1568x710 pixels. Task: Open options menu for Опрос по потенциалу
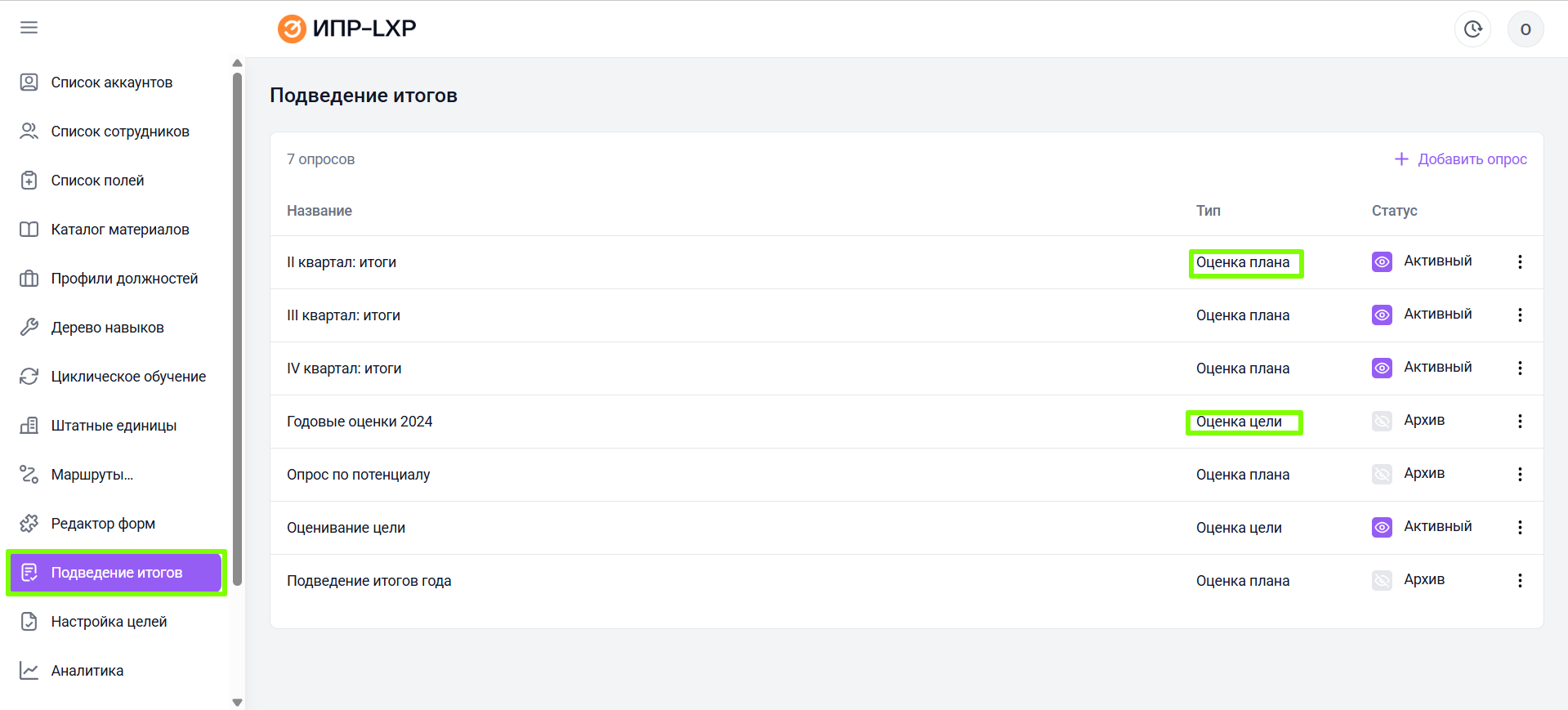1520,475
